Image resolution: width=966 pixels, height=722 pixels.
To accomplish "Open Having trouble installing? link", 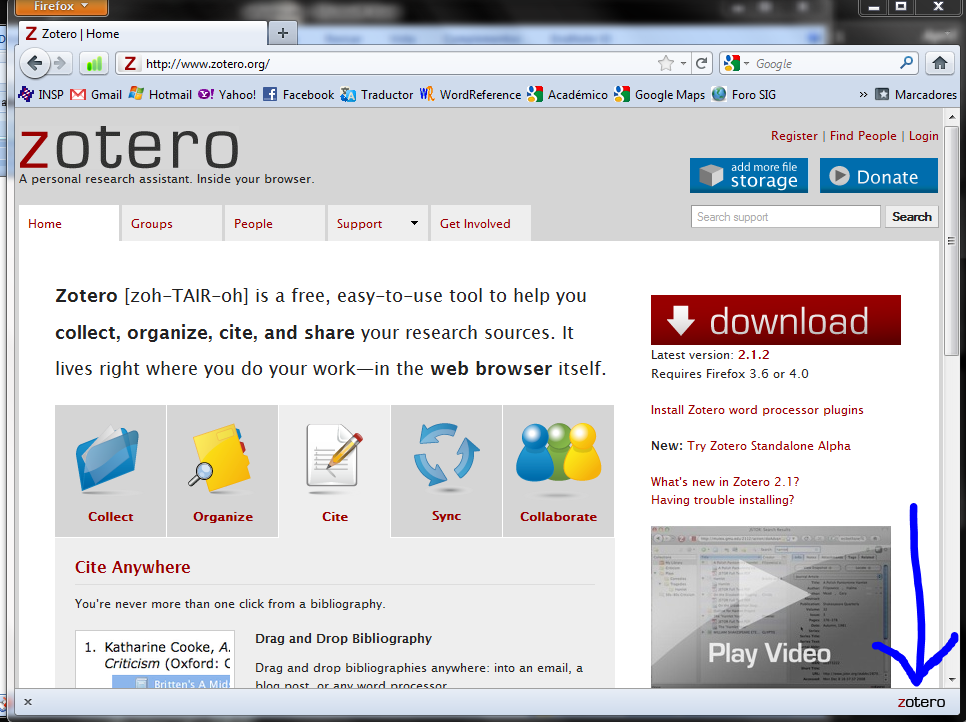I will tap(723, 500).
